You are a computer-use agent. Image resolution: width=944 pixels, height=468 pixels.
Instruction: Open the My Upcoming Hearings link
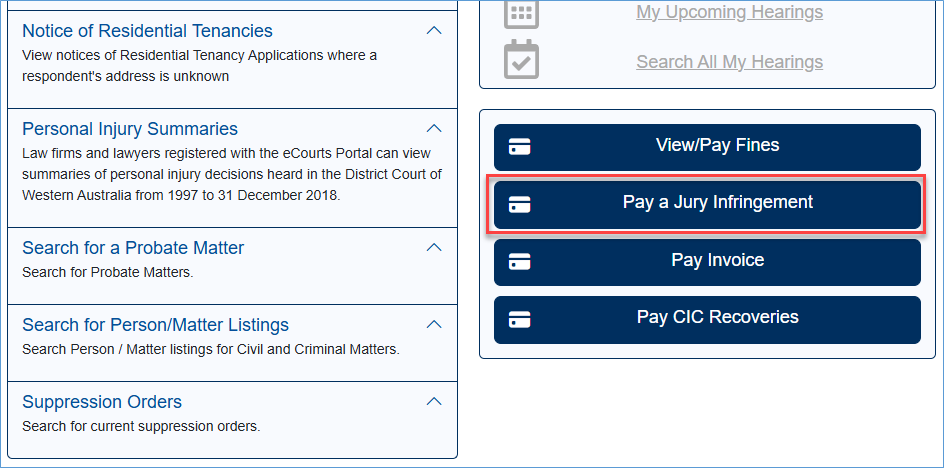click(x=729, y=13)
